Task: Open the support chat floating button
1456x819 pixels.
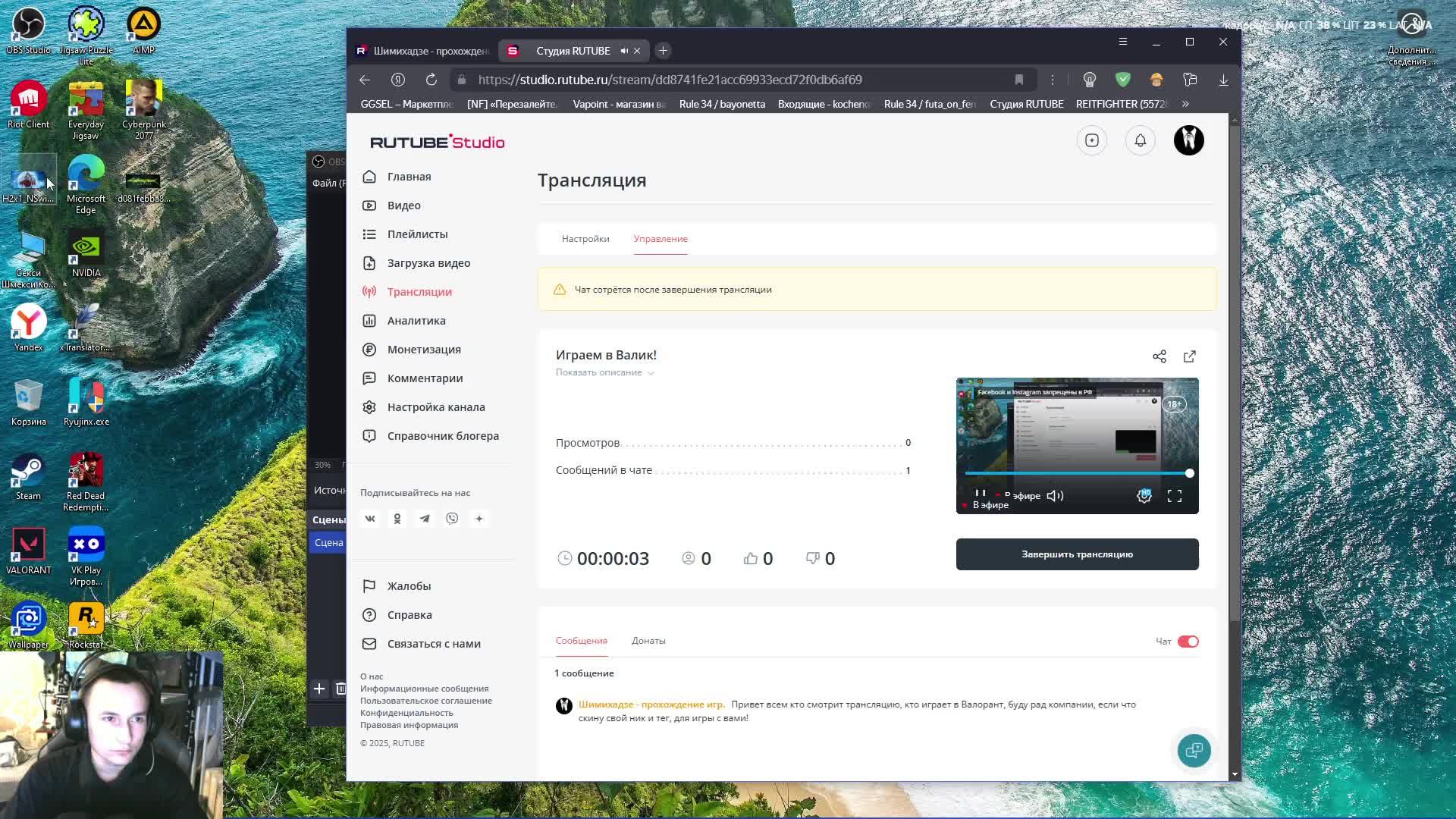Action: (x=1194, y=751)
